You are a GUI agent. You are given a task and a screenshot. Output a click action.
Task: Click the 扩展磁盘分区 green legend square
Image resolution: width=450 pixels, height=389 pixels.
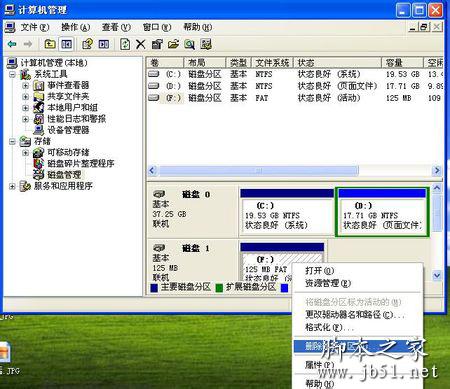click(x=219, y=288)
